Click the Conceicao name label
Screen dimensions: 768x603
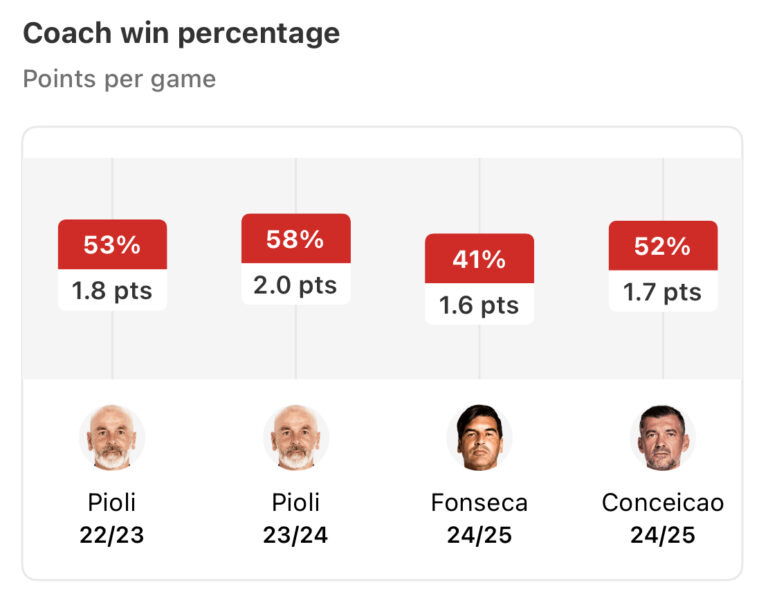click(x=663, y=502)
